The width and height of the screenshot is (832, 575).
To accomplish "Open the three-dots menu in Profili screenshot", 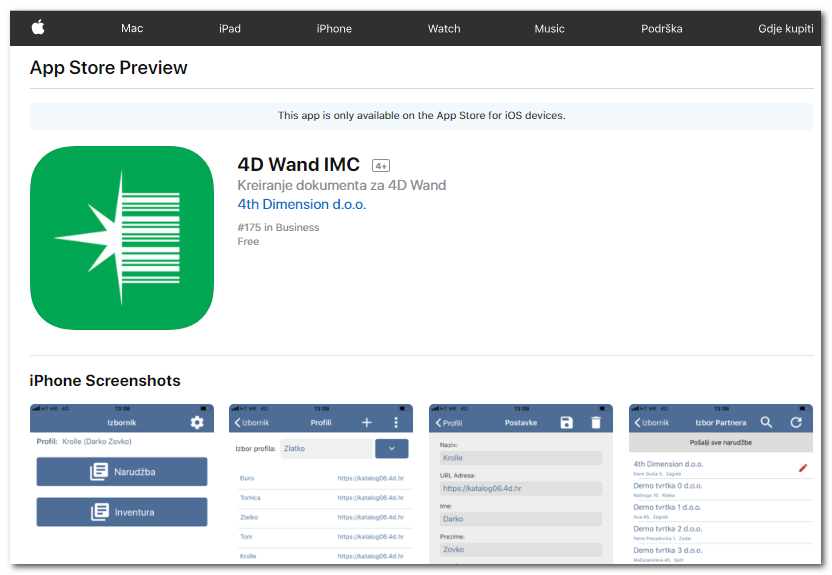I will (x=396, y=422).
